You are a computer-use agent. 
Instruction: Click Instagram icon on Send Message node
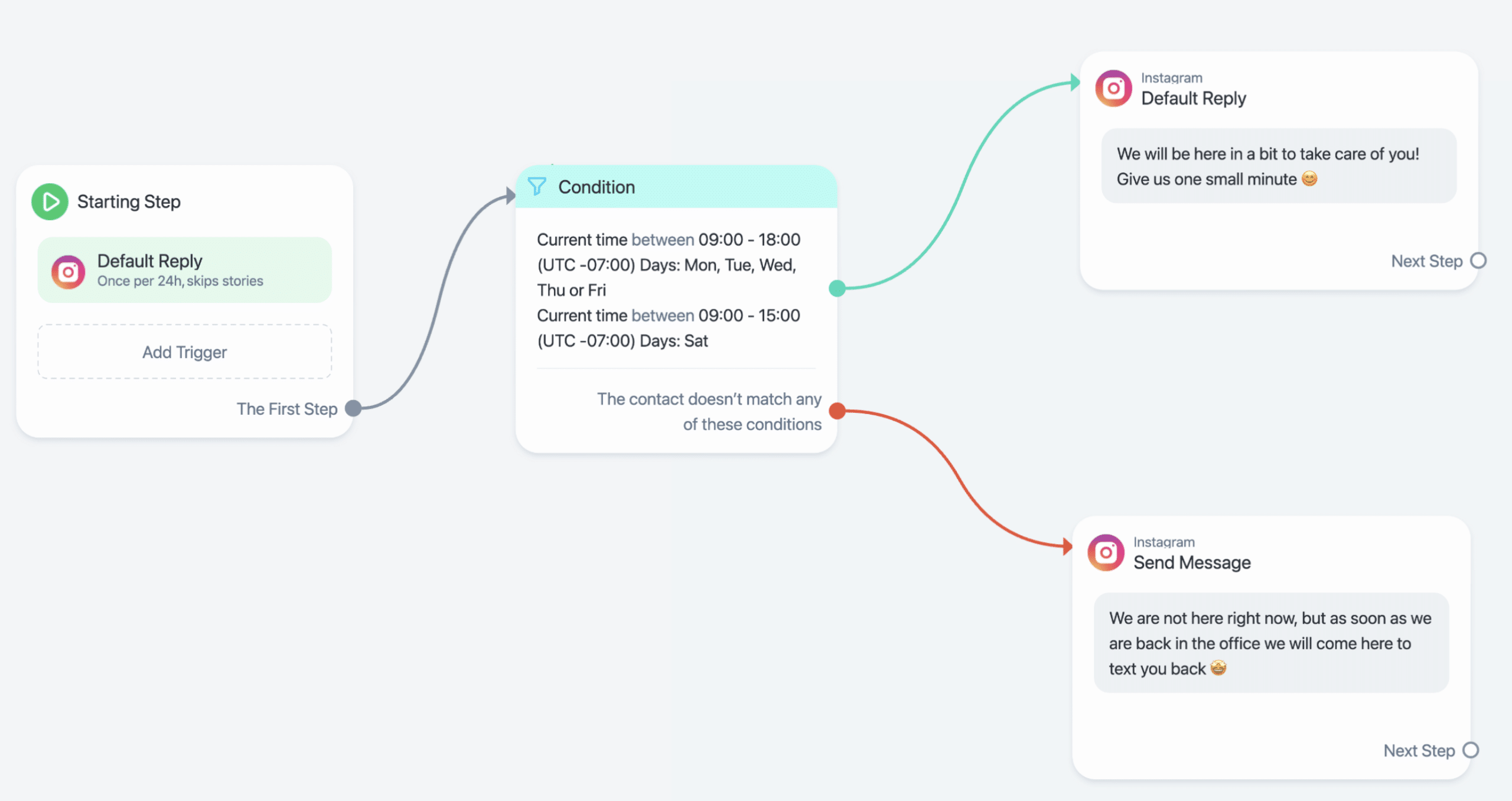click(x=1106, y=553)
